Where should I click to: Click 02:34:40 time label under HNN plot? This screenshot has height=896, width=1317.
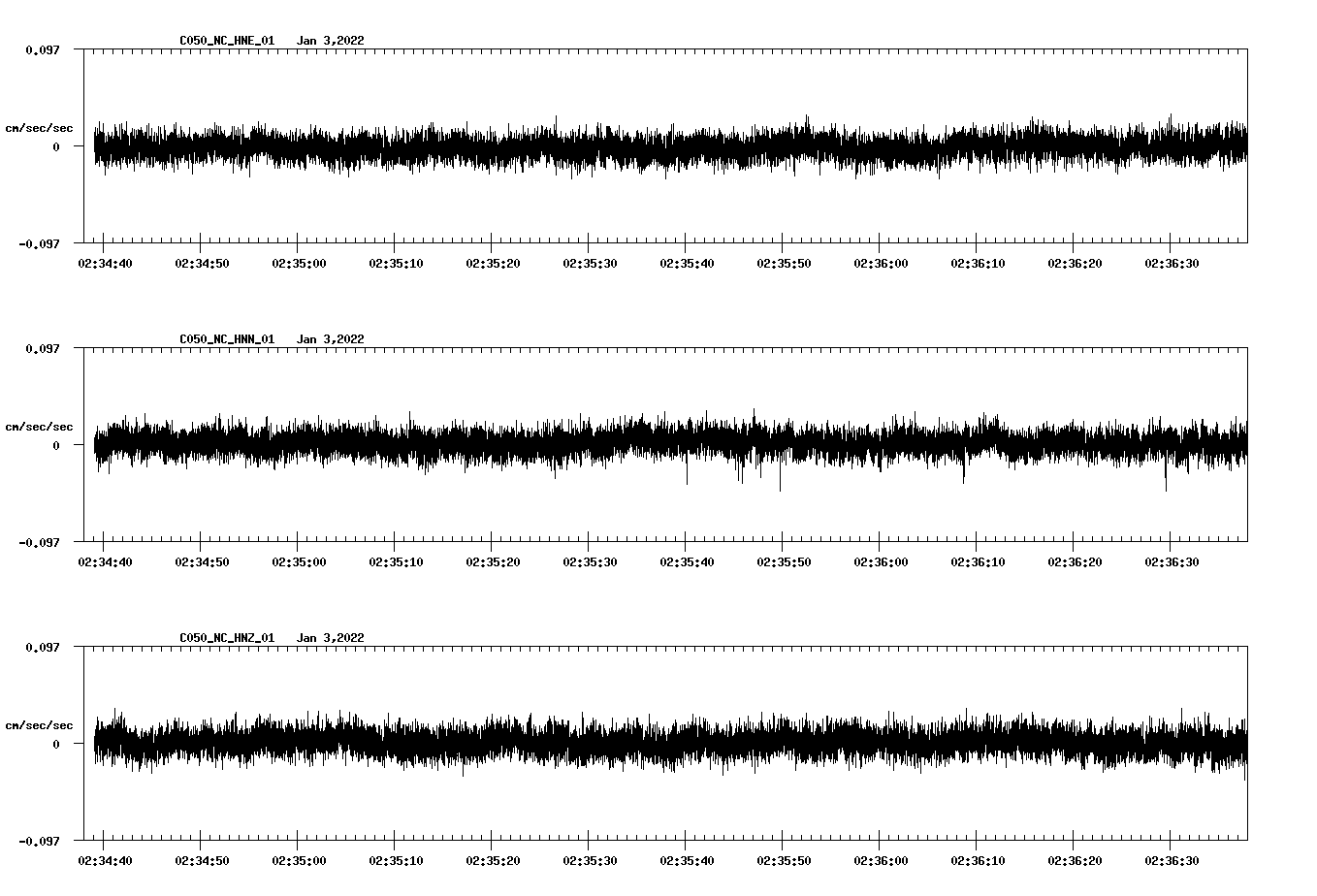coord(105,562)
